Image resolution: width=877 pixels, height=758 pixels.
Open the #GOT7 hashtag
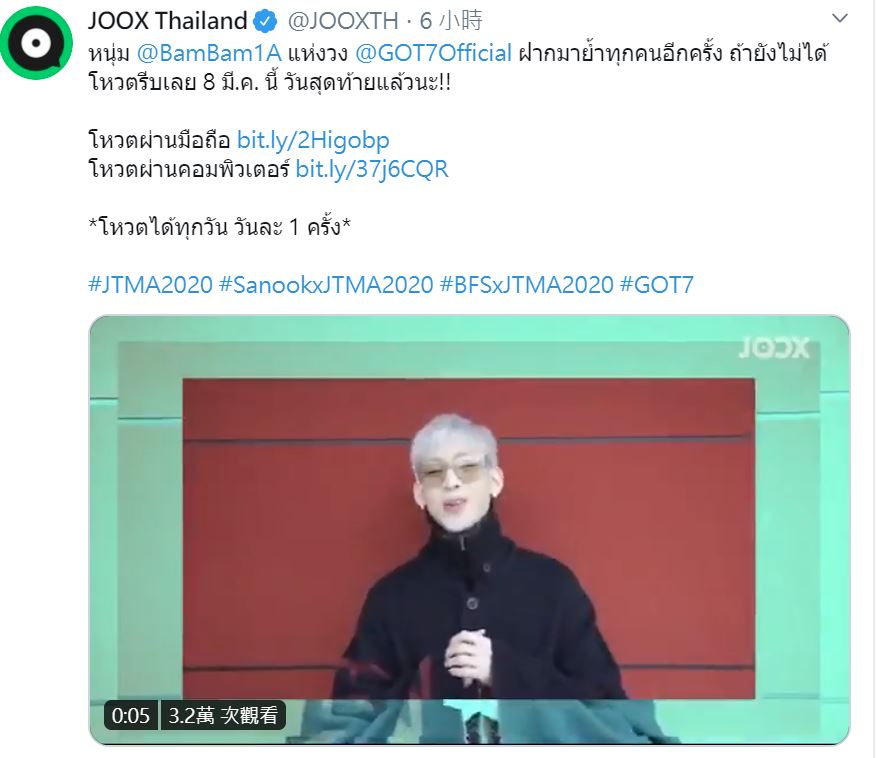657,285
